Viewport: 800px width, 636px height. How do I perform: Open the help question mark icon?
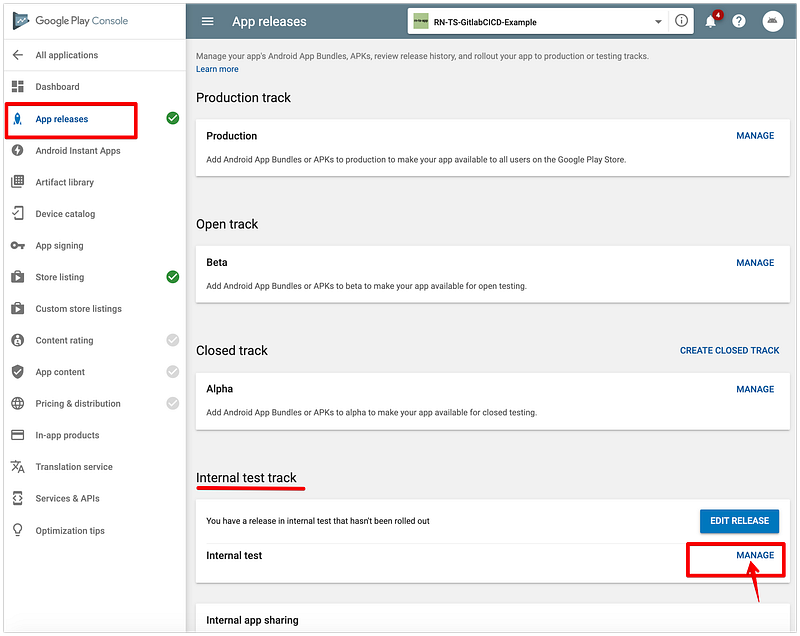tap(739, 21)
